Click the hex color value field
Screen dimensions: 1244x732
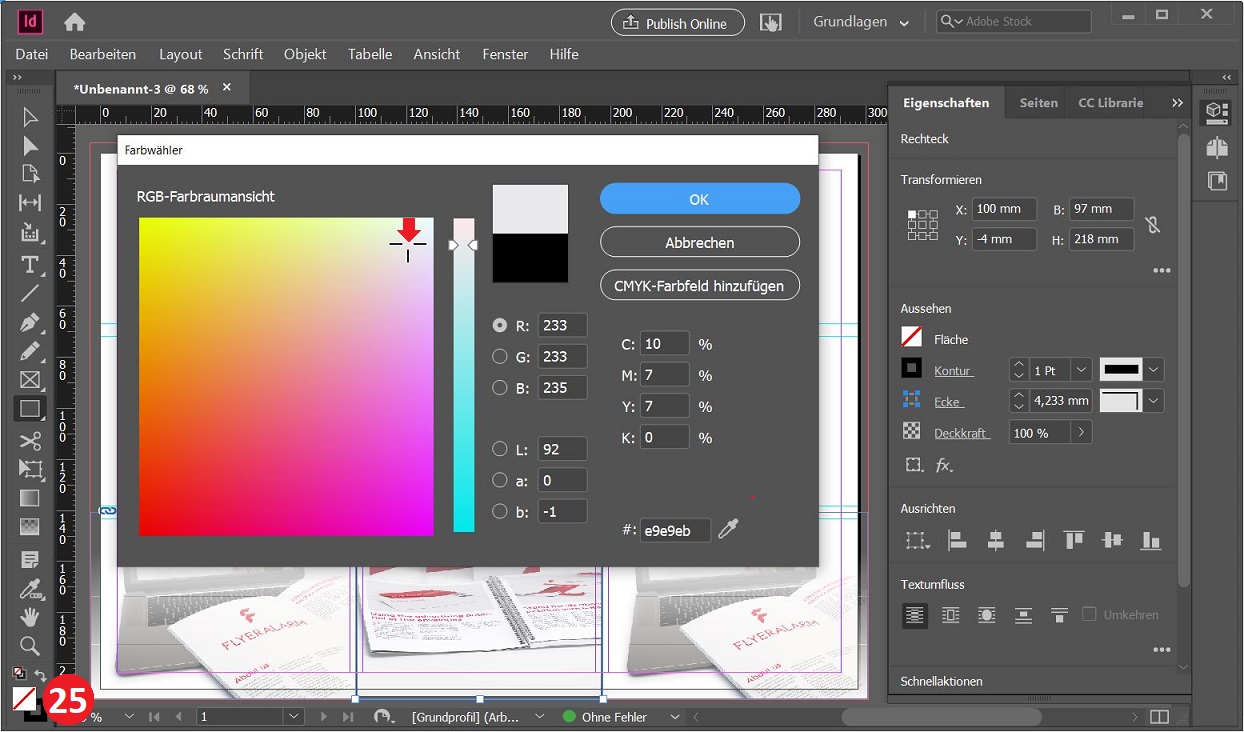(x=675, y=530)
